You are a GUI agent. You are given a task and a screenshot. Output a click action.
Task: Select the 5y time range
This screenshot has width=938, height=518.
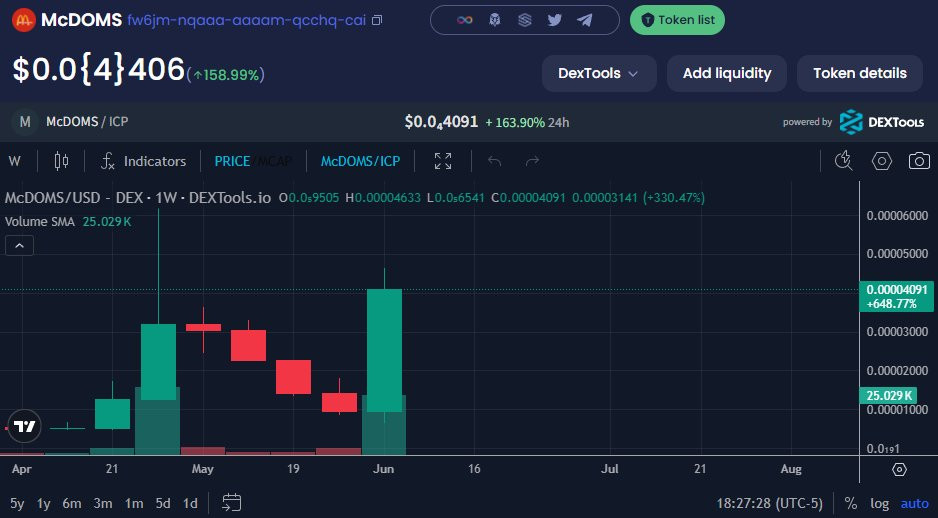coord(17,504)
